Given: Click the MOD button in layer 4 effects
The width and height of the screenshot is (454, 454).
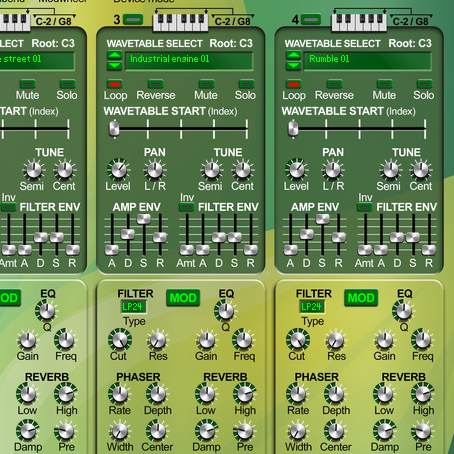Looking at the screenshot, I should pyautogui.click(x=361, y=298).
